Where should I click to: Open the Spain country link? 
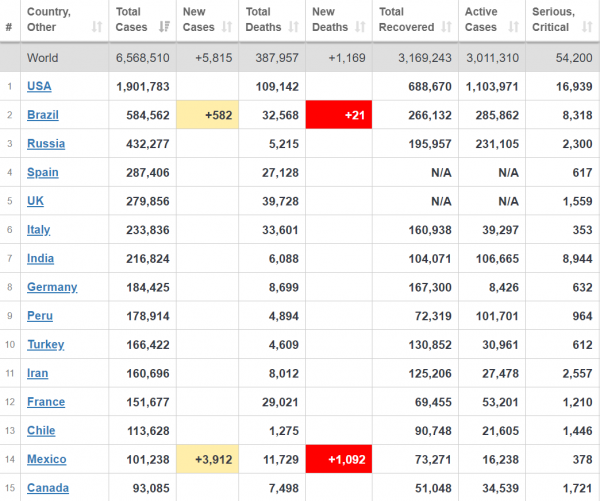coord(43,172)
